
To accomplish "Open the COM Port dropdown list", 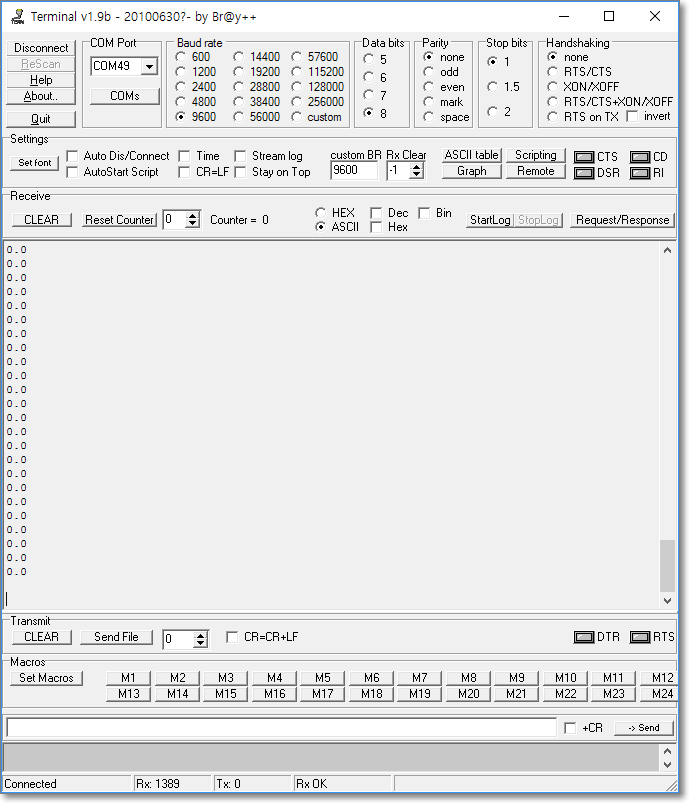I will (149, 66).
